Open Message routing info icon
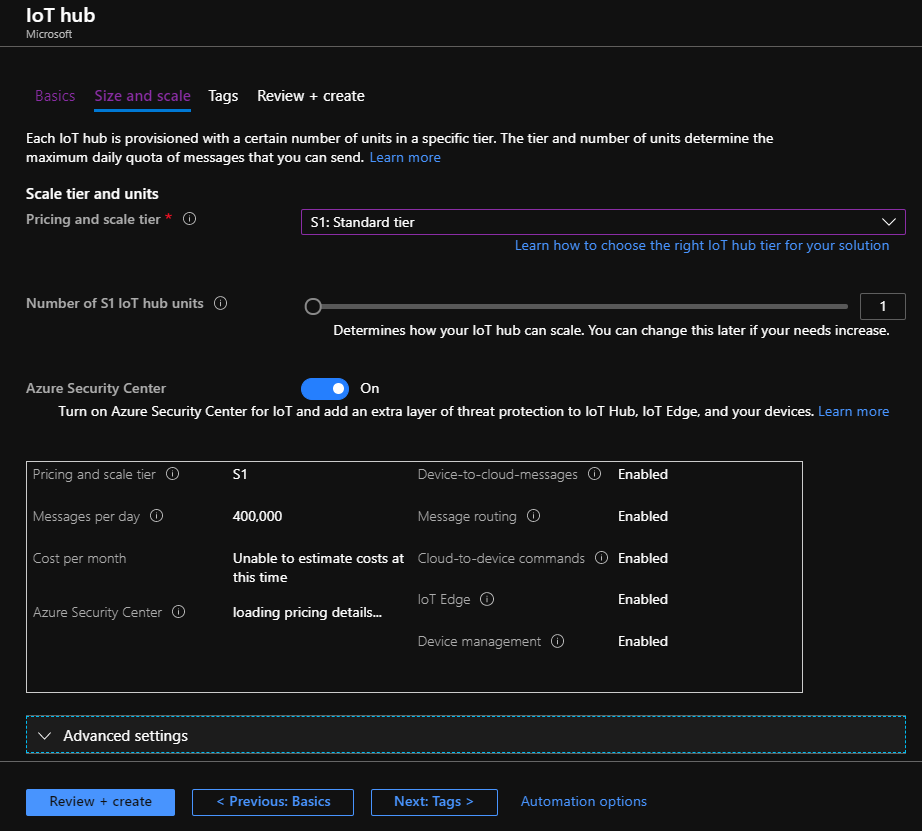This screenshot has width=922, height=831. click(533, 516)
